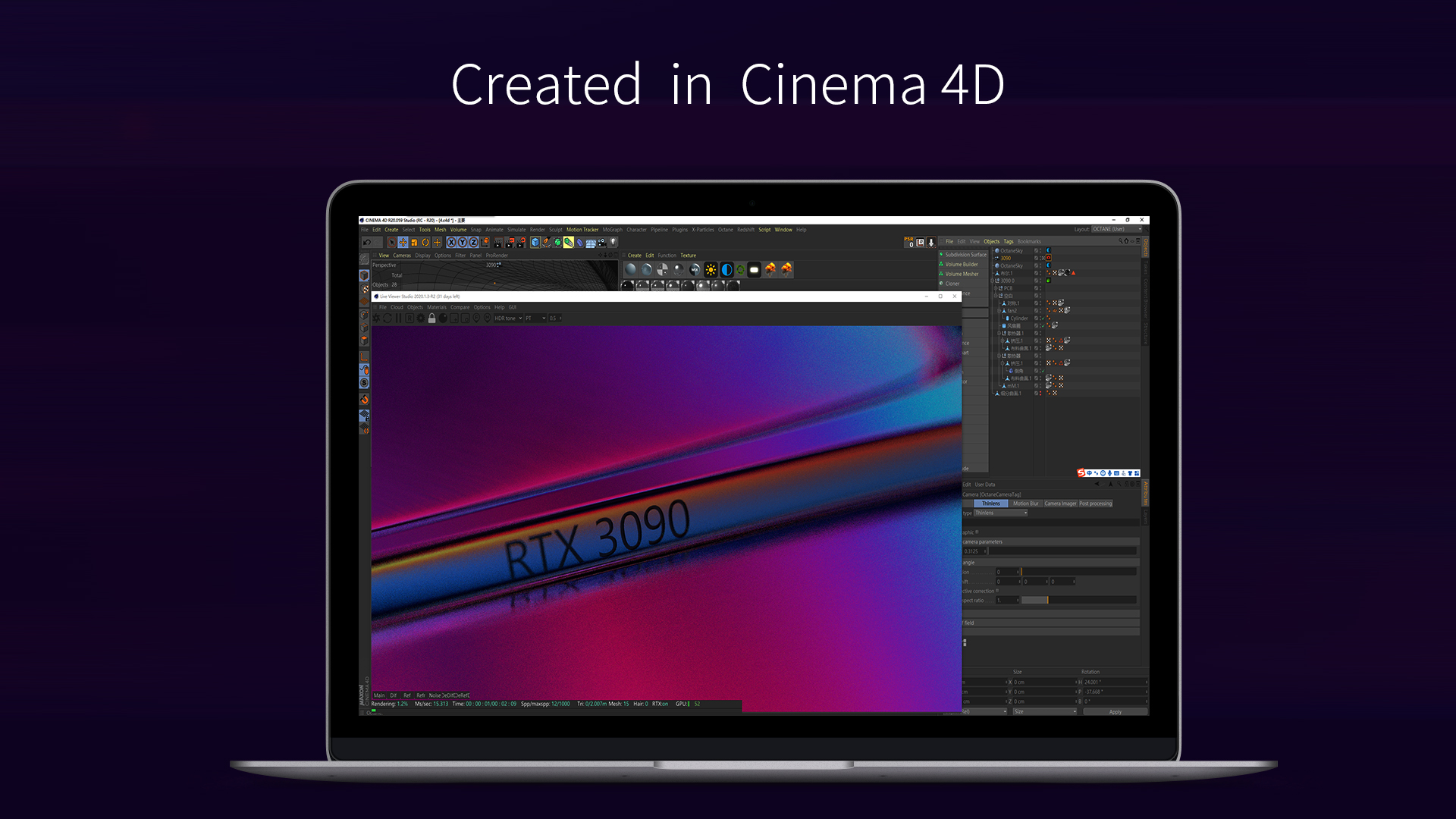Screen dimensions: 1456x819
Task: Open the HDR tone dropdown
Action: pos(508,318)
